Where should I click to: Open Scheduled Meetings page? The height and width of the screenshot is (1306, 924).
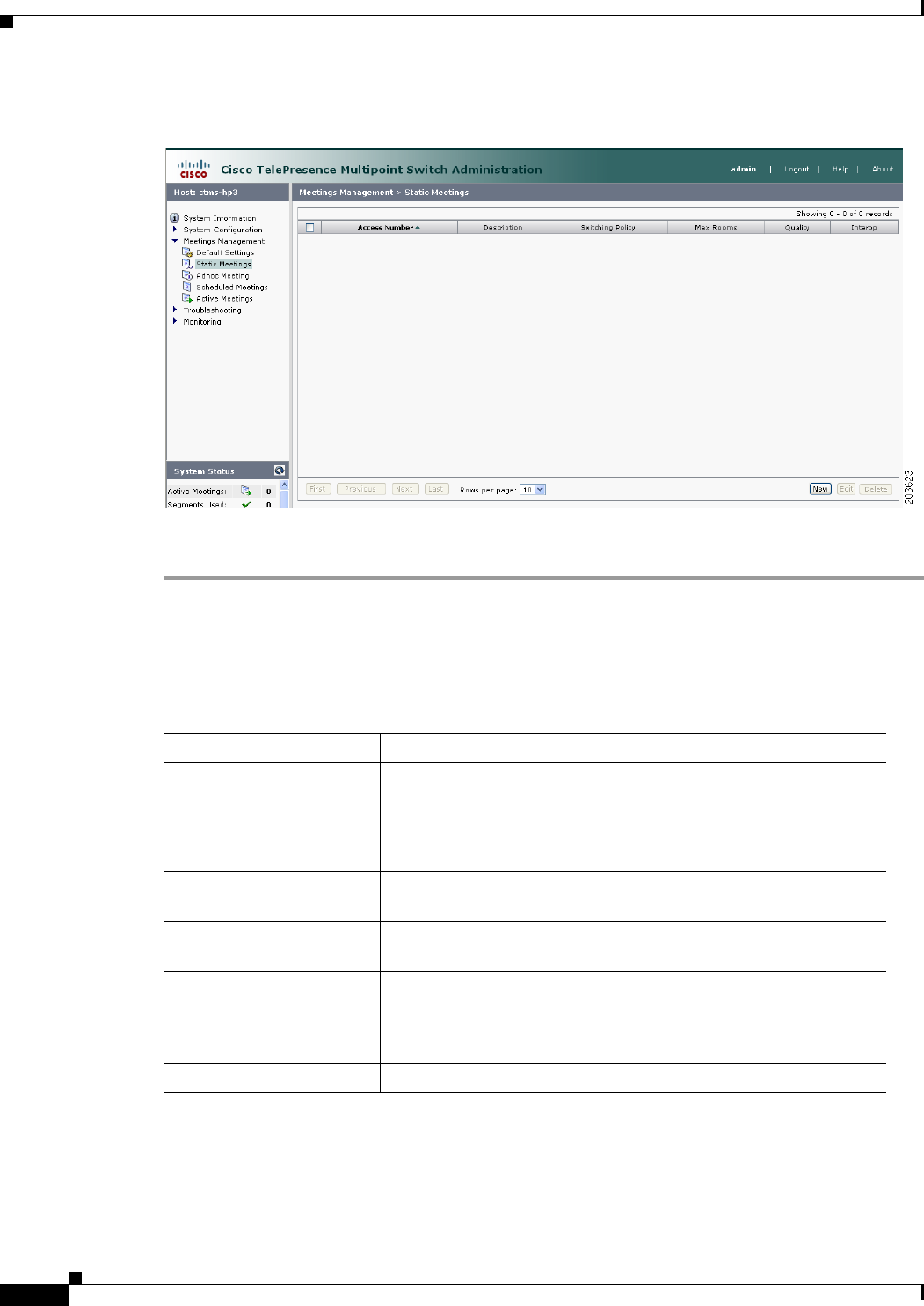click(232, 287)
